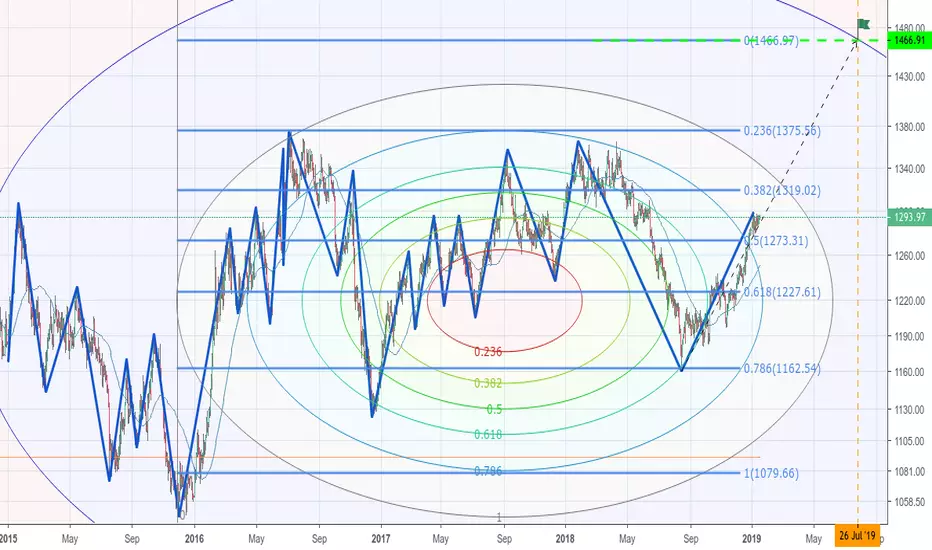Viewport: 932px width, 550px height.
Task: Click the current price tag 1293.97
Action: click(x=909, y=217)
